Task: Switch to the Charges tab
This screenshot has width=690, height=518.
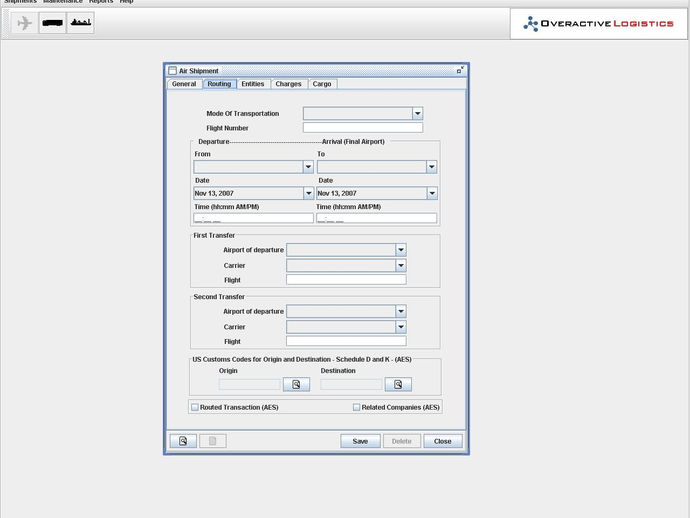Action: [289, 84]
